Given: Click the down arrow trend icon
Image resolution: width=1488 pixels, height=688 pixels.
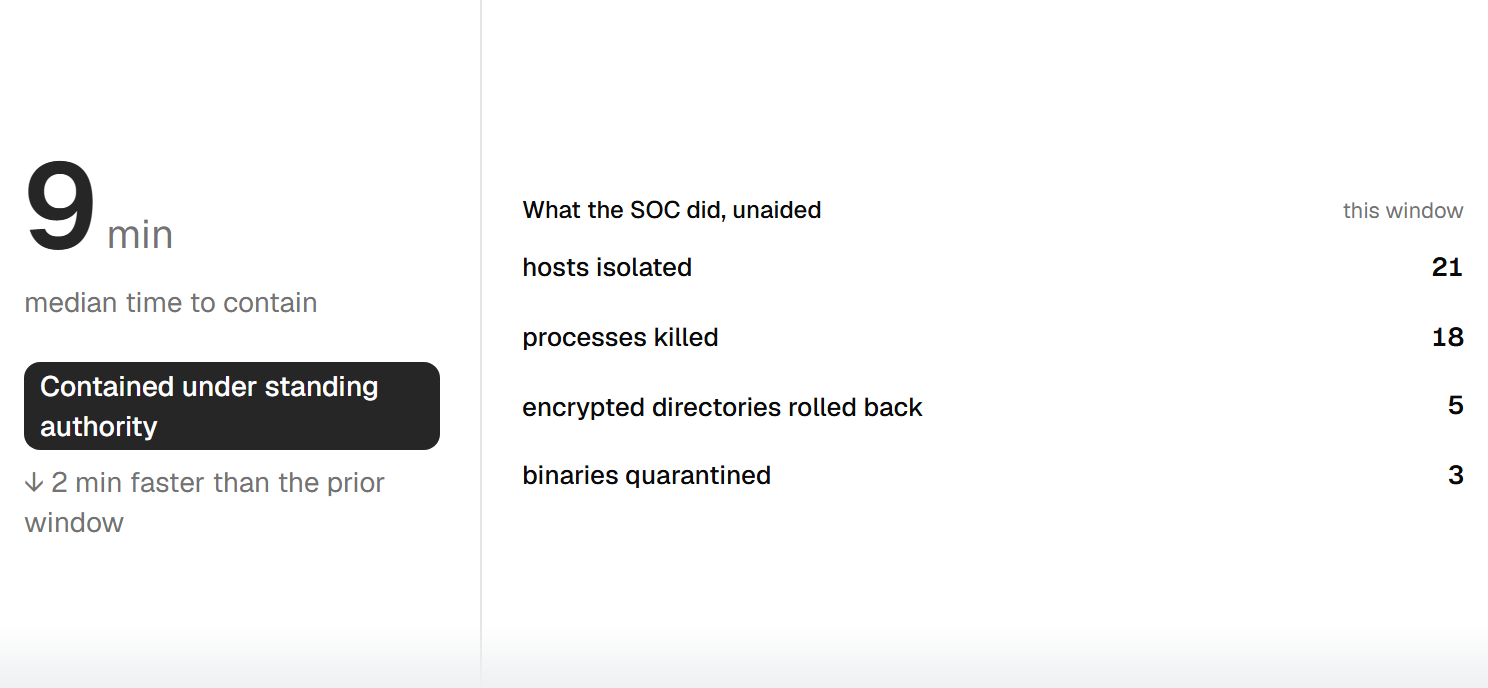Looking at the screenshot, I should click(34, 483).
